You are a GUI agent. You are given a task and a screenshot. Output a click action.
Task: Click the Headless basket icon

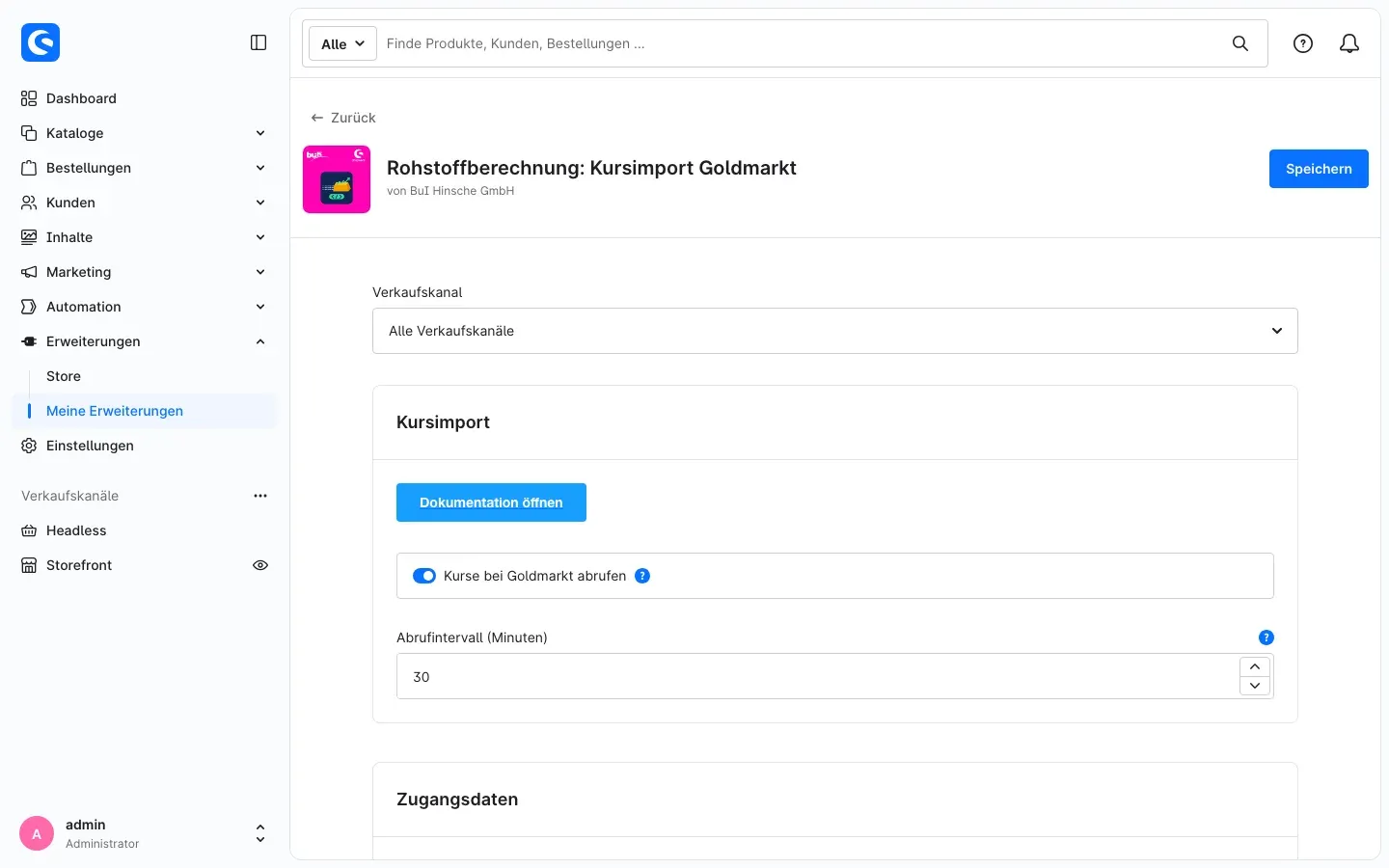click(29, 530)
